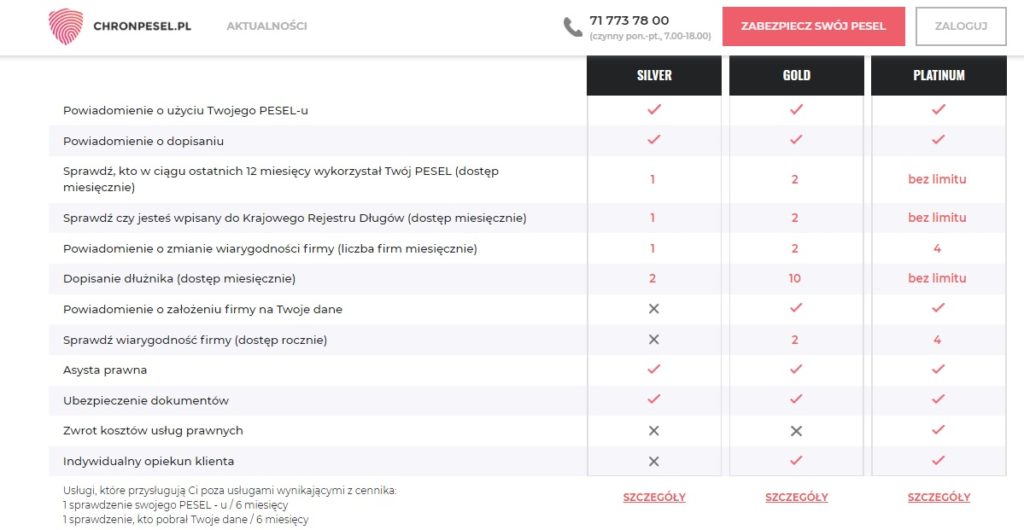The height and width of the screenshot is (530, 1024).
Task: Select the Platinum plan header
Action: pyautogui.click(x=938, y=75)
